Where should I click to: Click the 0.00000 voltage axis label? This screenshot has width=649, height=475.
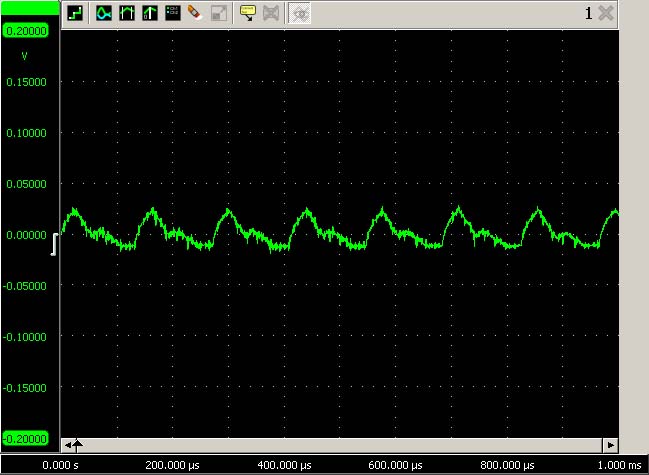pyautogui.click(x=26, y=235)
